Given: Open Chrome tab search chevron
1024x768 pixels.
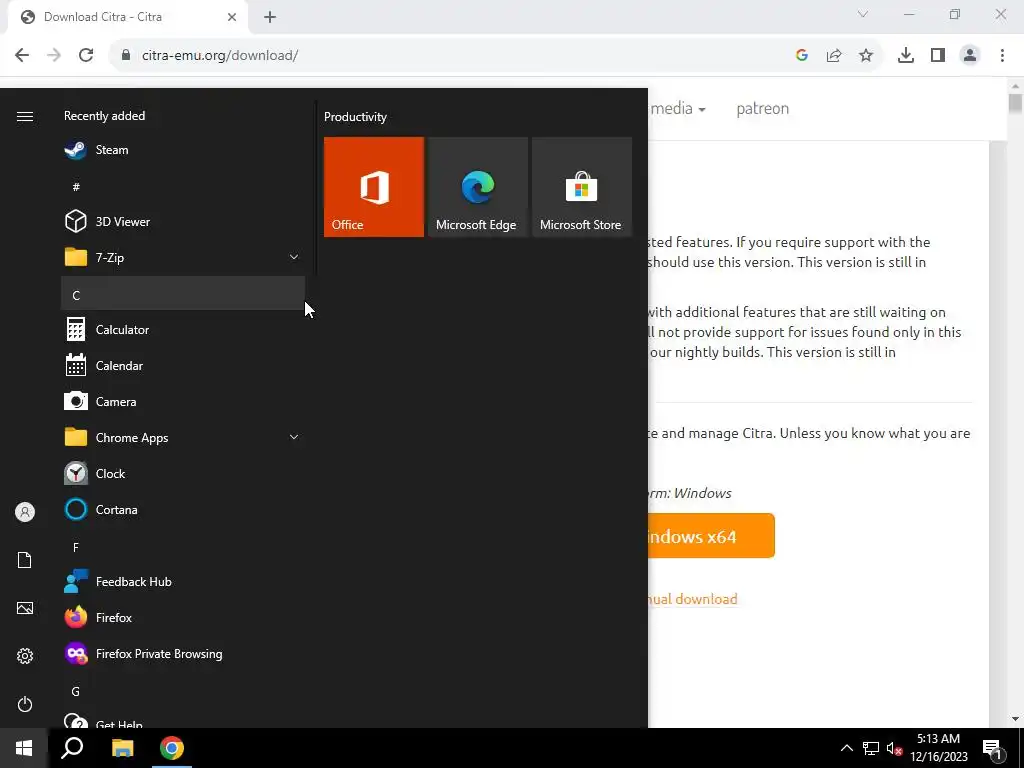Looking at the screenshot, I should click(x=863, y=14).
